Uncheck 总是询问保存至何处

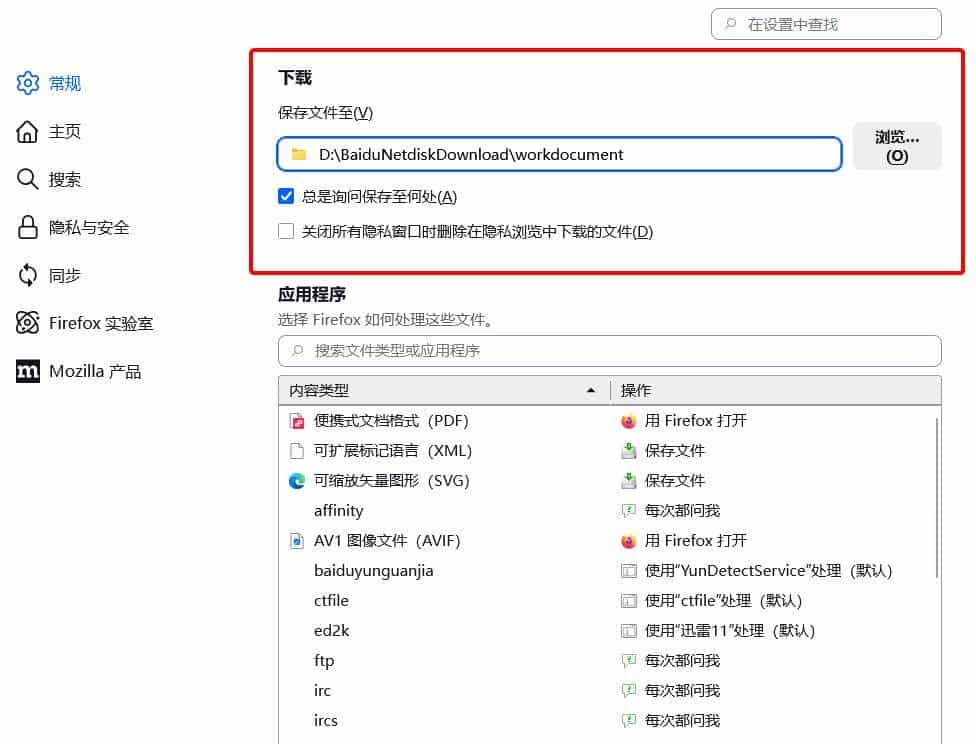coord(286,196)
